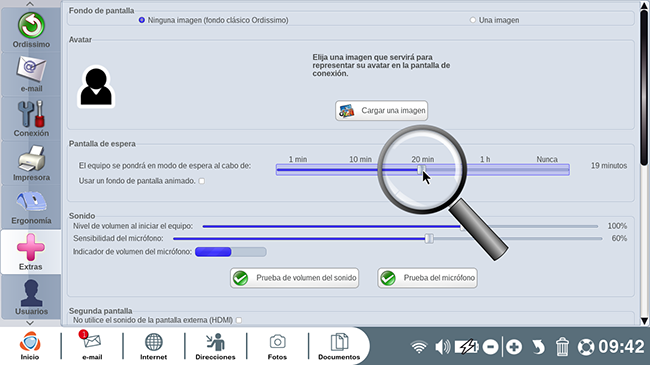This screenshot has width=650, height=365.
Task: Click 'Cargar una imagen' button
Action: 381,111
